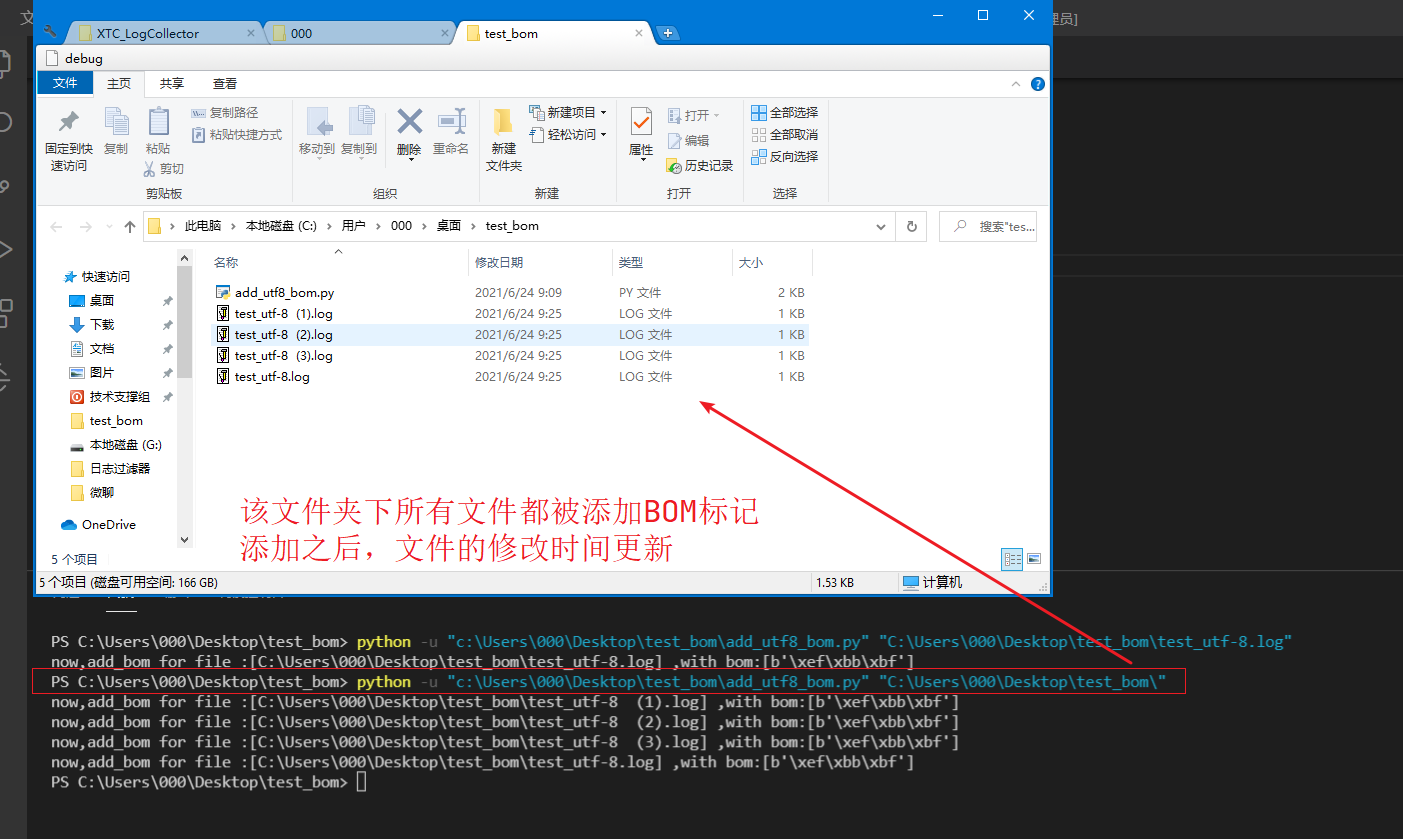The width and height of the screenshot is (1403, 839).
Task: Click Edit (编辑) in ribbon
Action: [688, 141]
